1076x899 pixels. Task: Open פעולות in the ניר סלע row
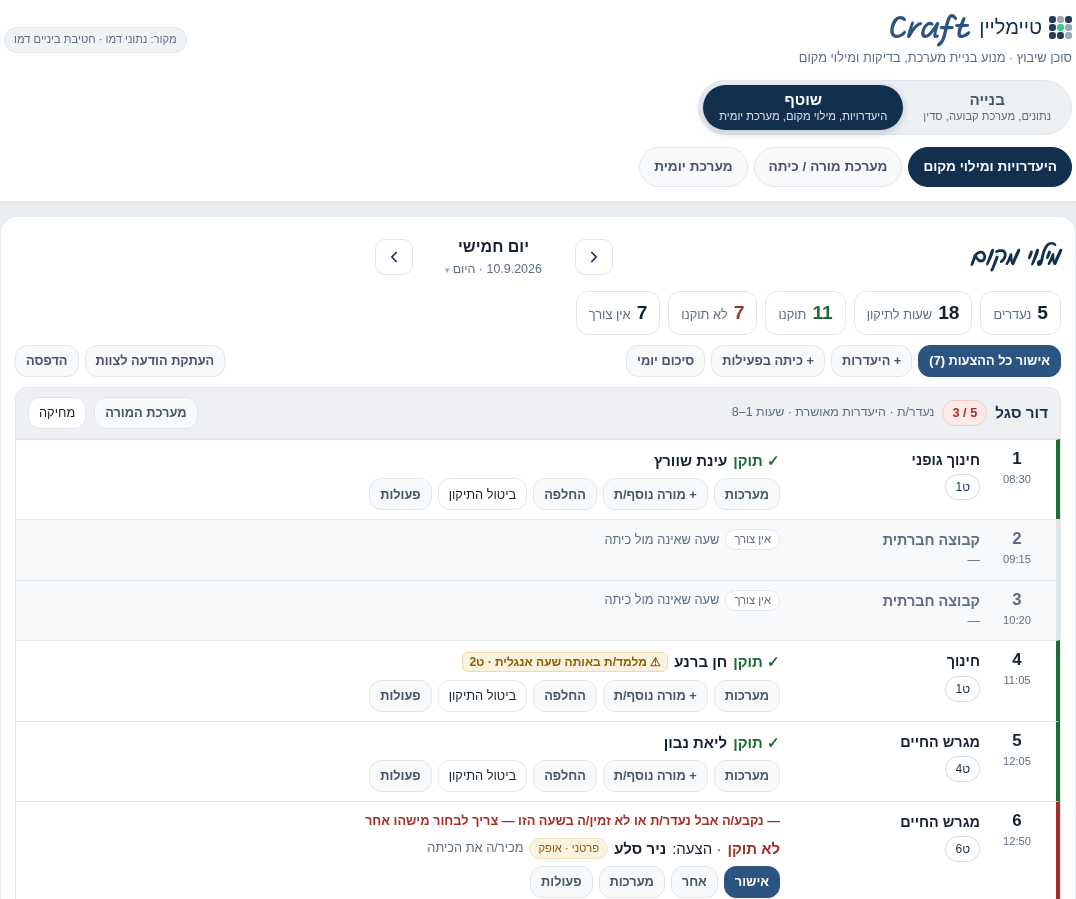pos(561,882)
